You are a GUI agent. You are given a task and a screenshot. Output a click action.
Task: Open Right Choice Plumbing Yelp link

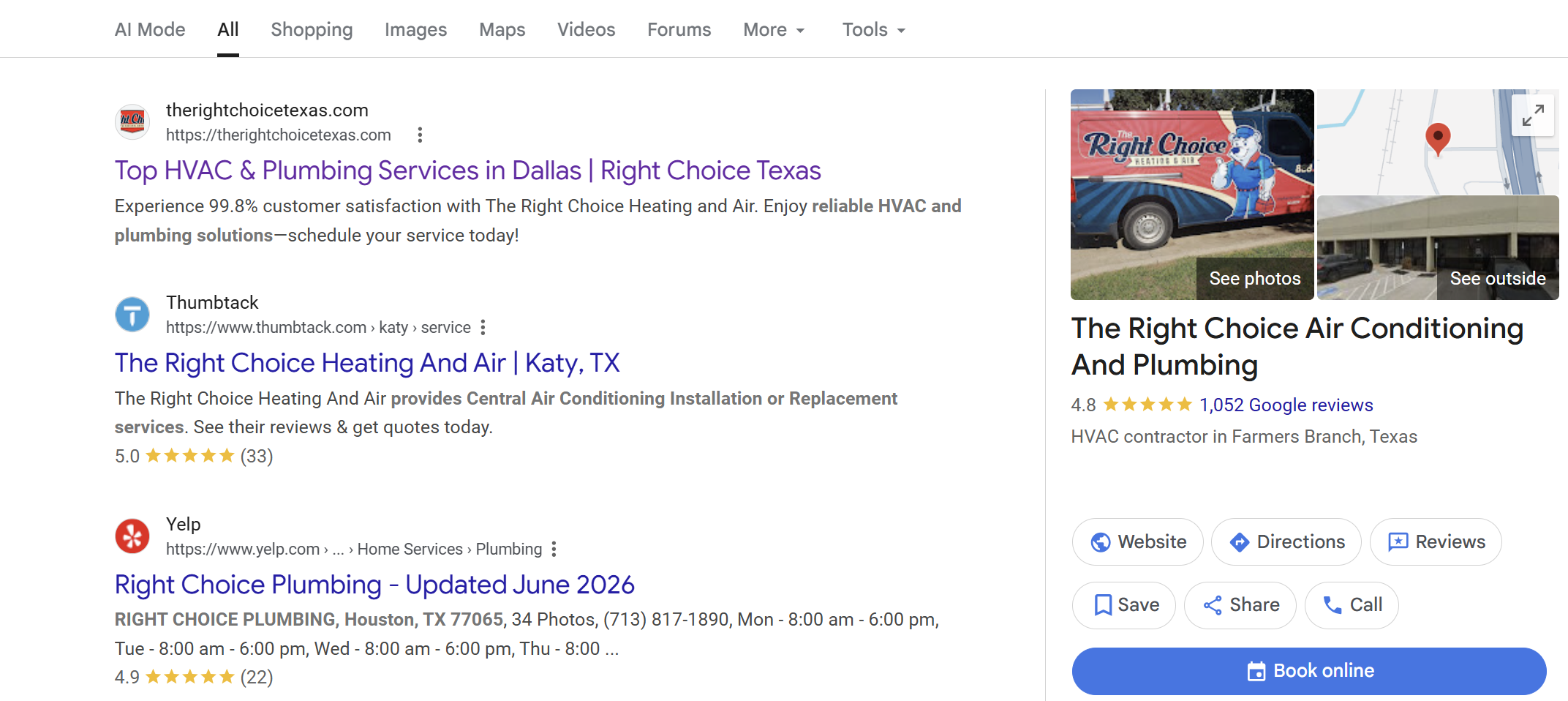click(x=374, y=585)
